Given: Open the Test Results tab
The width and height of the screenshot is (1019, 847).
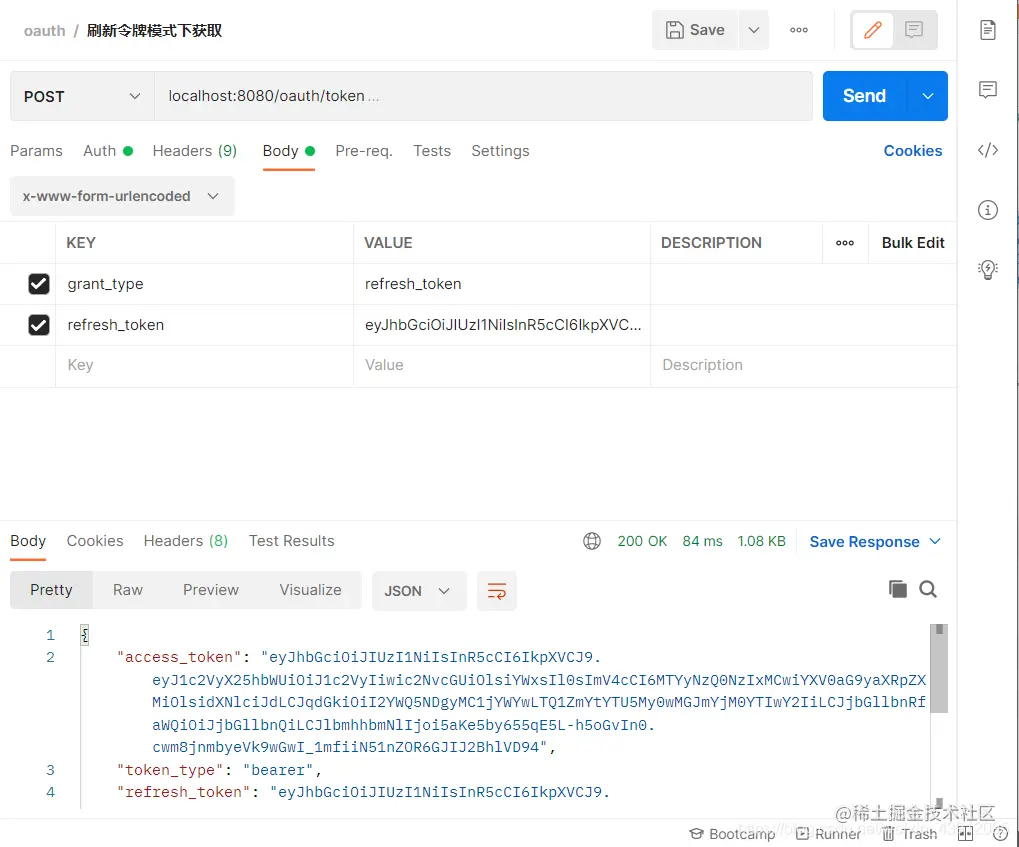Looking at the screenshot, I should (292, 541).
